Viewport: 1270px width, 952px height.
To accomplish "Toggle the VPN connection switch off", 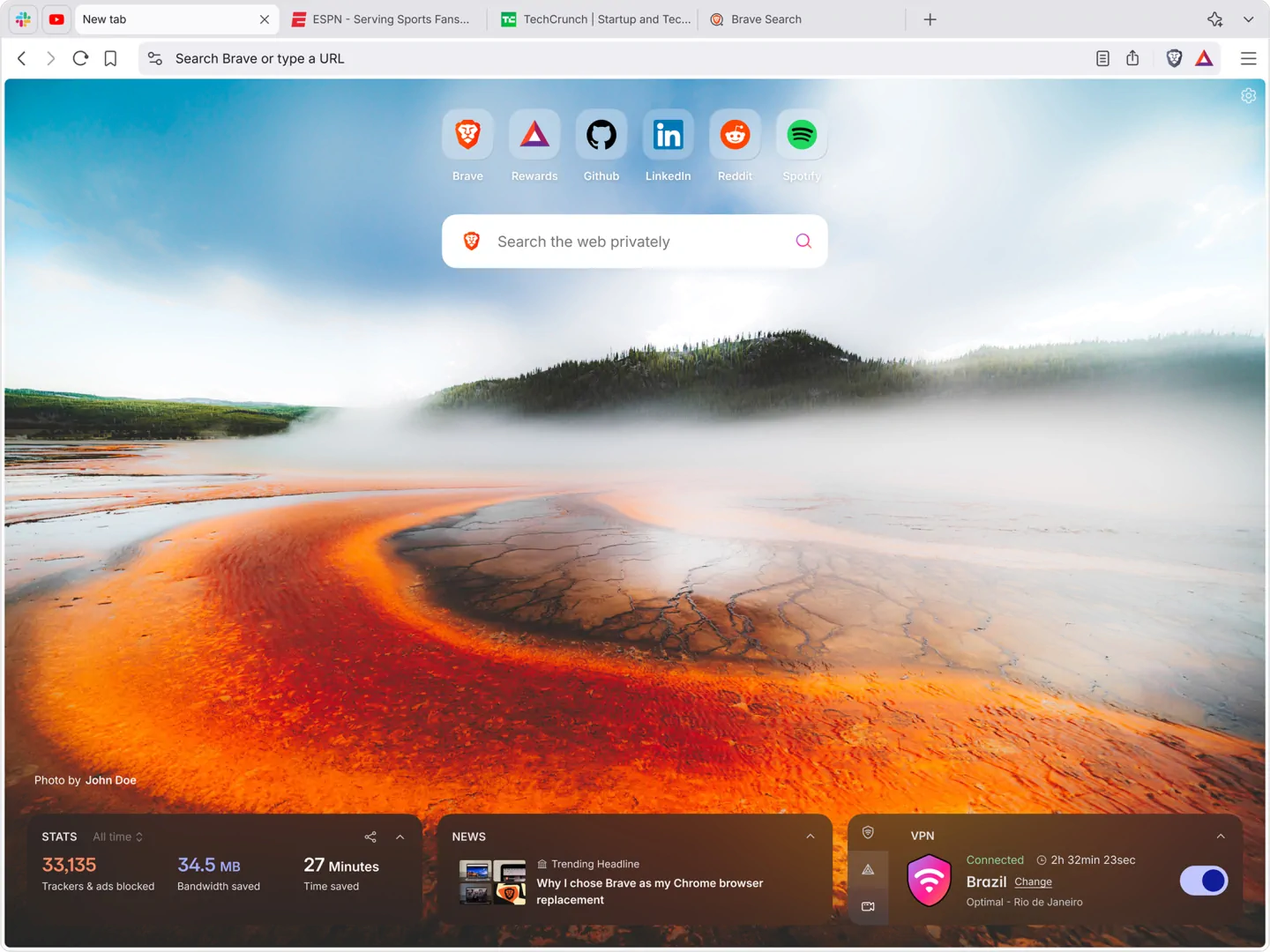I will coord(1203,881).
